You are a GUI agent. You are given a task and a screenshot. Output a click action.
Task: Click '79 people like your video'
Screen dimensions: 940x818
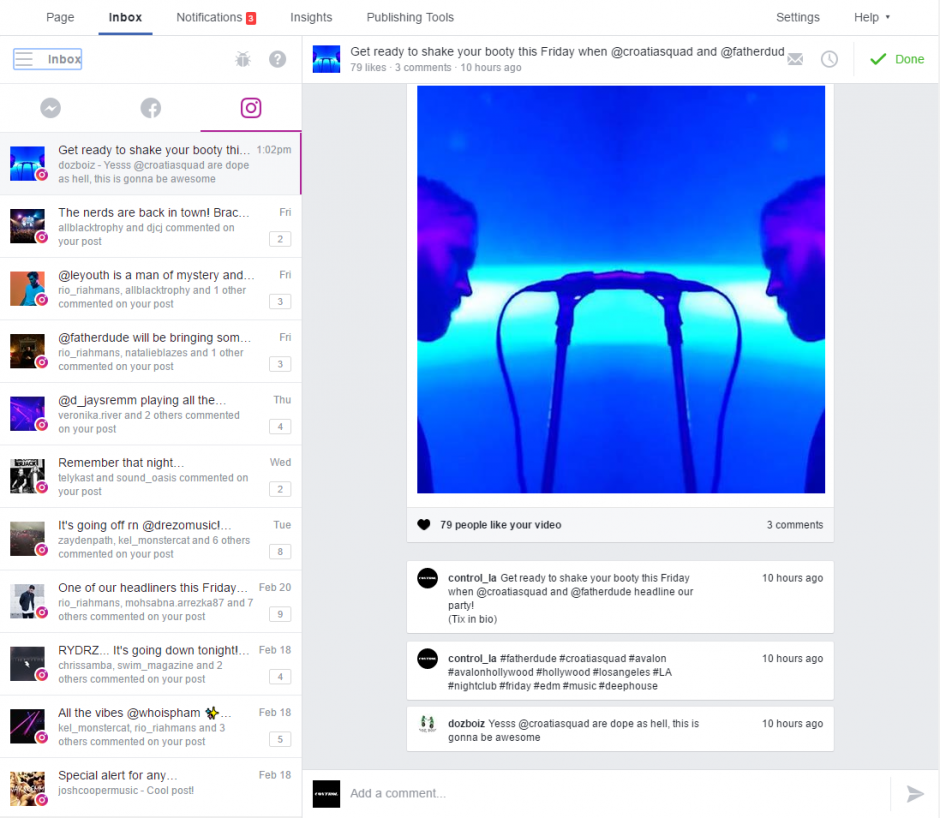point(501,525)
